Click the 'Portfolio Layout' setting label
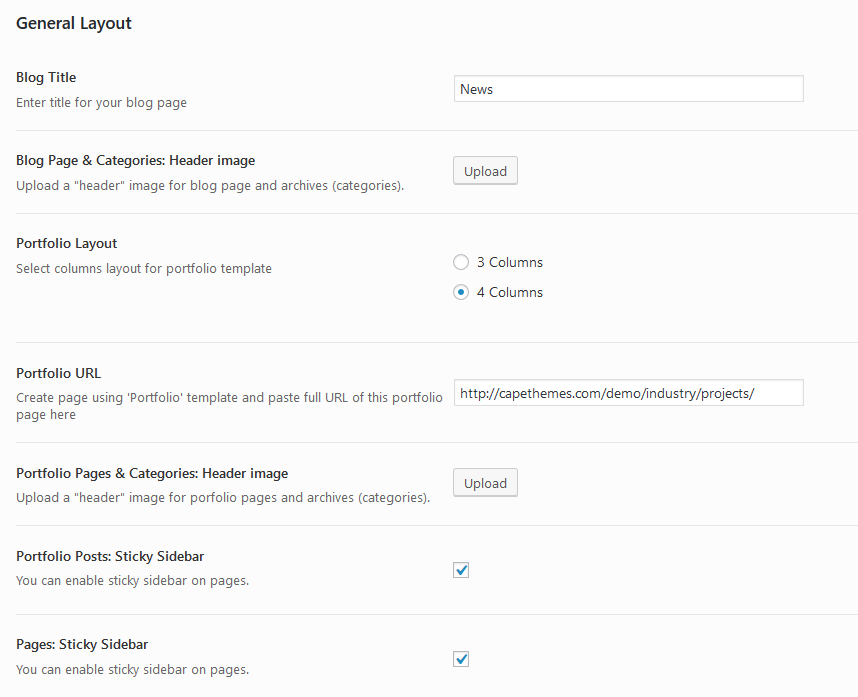 coord(67,243)
